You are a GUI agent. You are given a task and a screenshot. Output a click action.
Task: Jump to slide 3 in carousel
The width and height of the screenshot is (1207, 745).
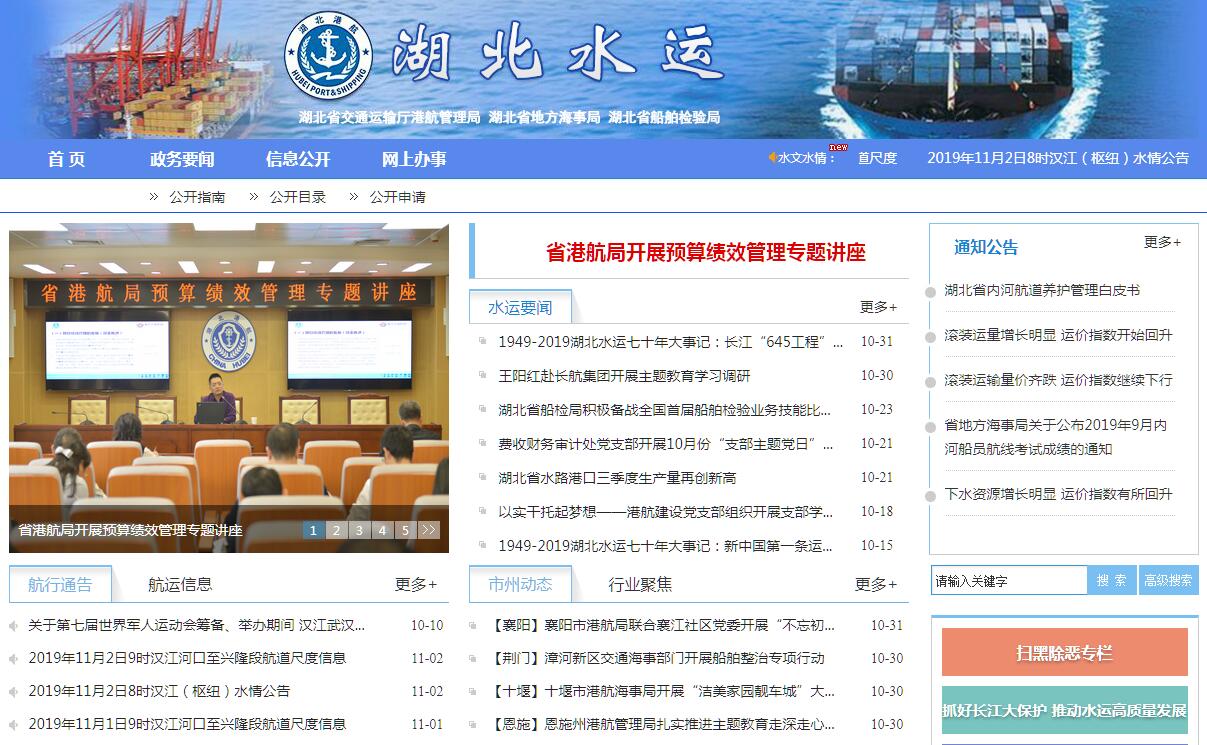359,530
